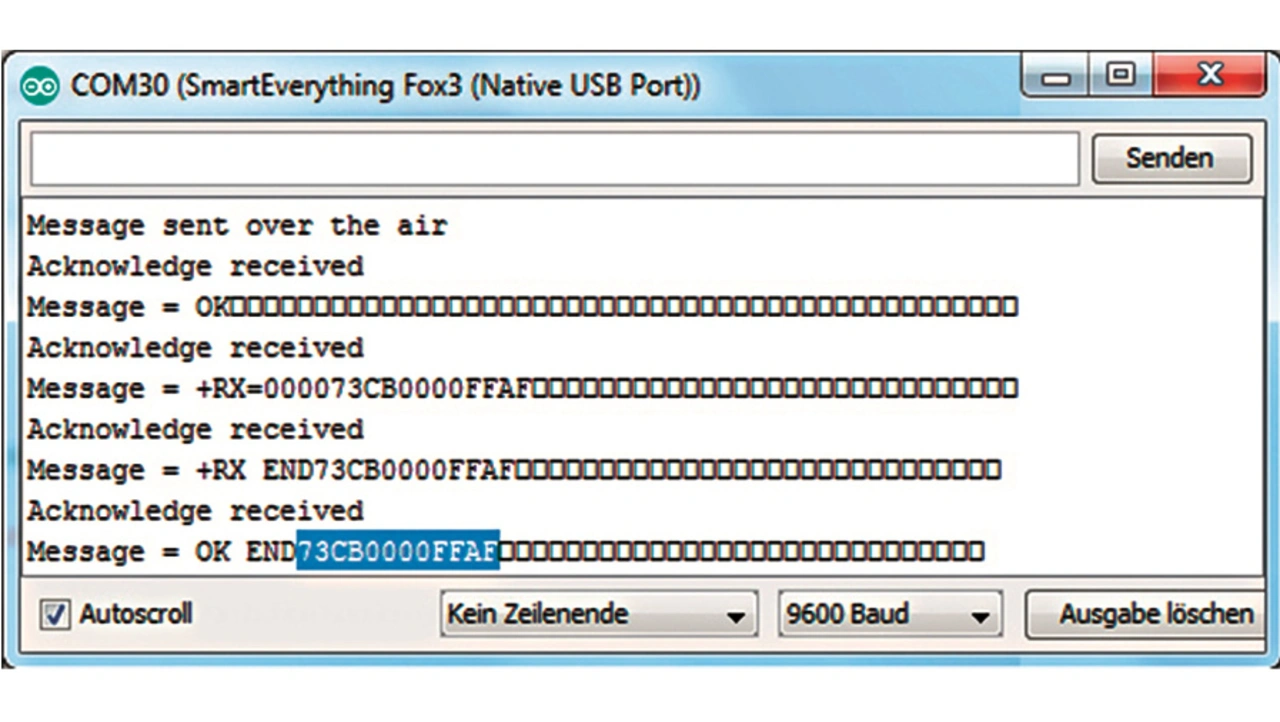Clear output with Ausgabe löschen button

click(1155, 614)
